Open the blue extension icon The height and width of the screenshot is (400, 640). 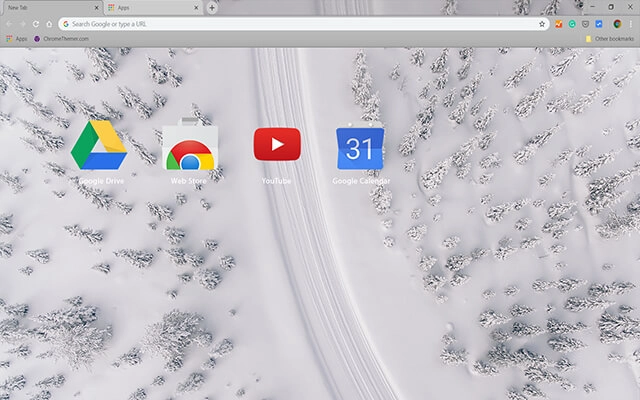tap(599, 24)
